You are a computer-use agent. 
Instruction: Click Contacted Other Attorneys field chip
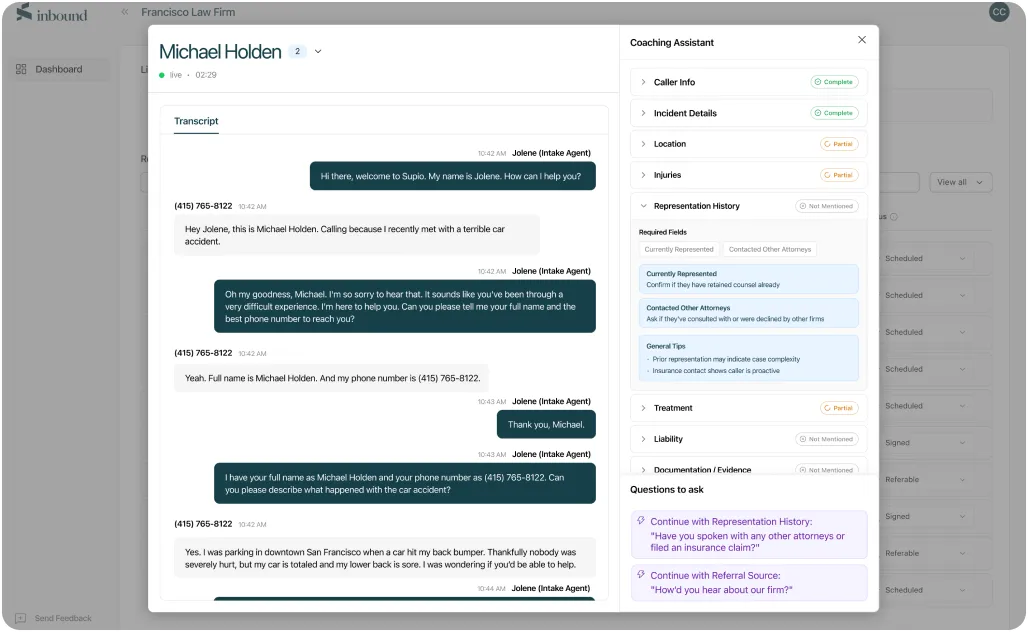coord(770,249)
